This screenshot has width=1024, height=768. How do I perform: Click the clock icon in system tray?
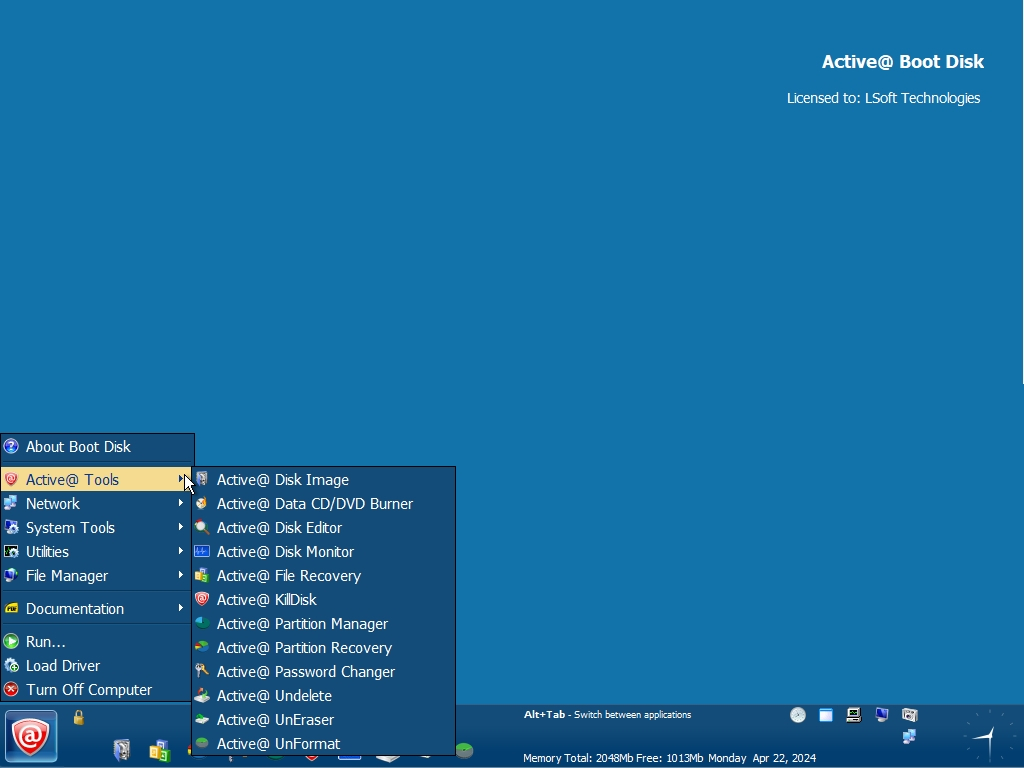pos(798,715)
